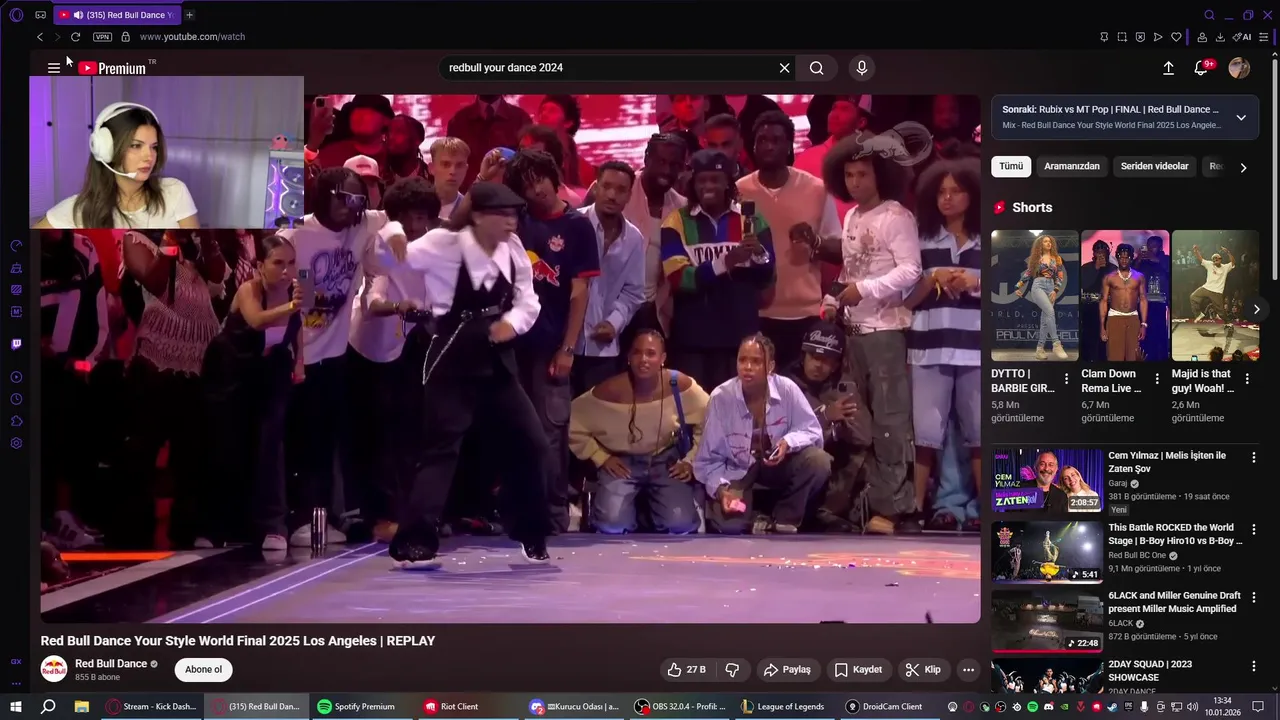Show more filter chips with the right arrow
This screenshot has width=1280, height=720.
[1243, 168]
